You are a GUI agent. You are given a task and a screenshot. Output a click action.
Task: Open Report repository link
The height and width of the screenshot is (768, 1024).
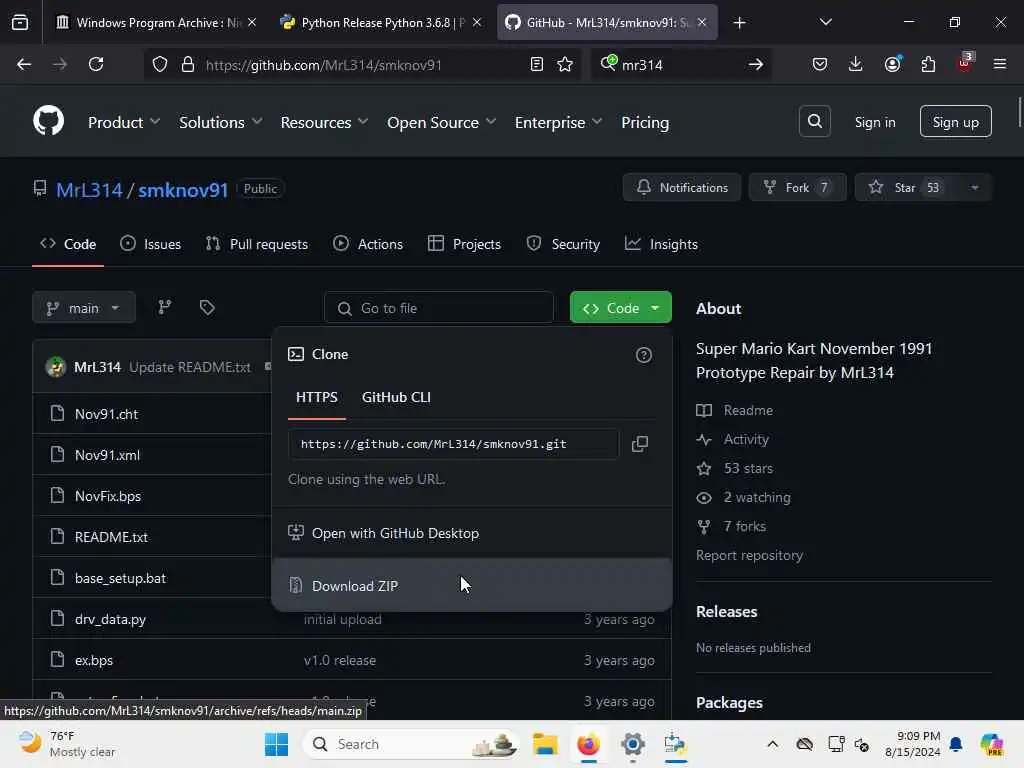[x=749, y=556]
